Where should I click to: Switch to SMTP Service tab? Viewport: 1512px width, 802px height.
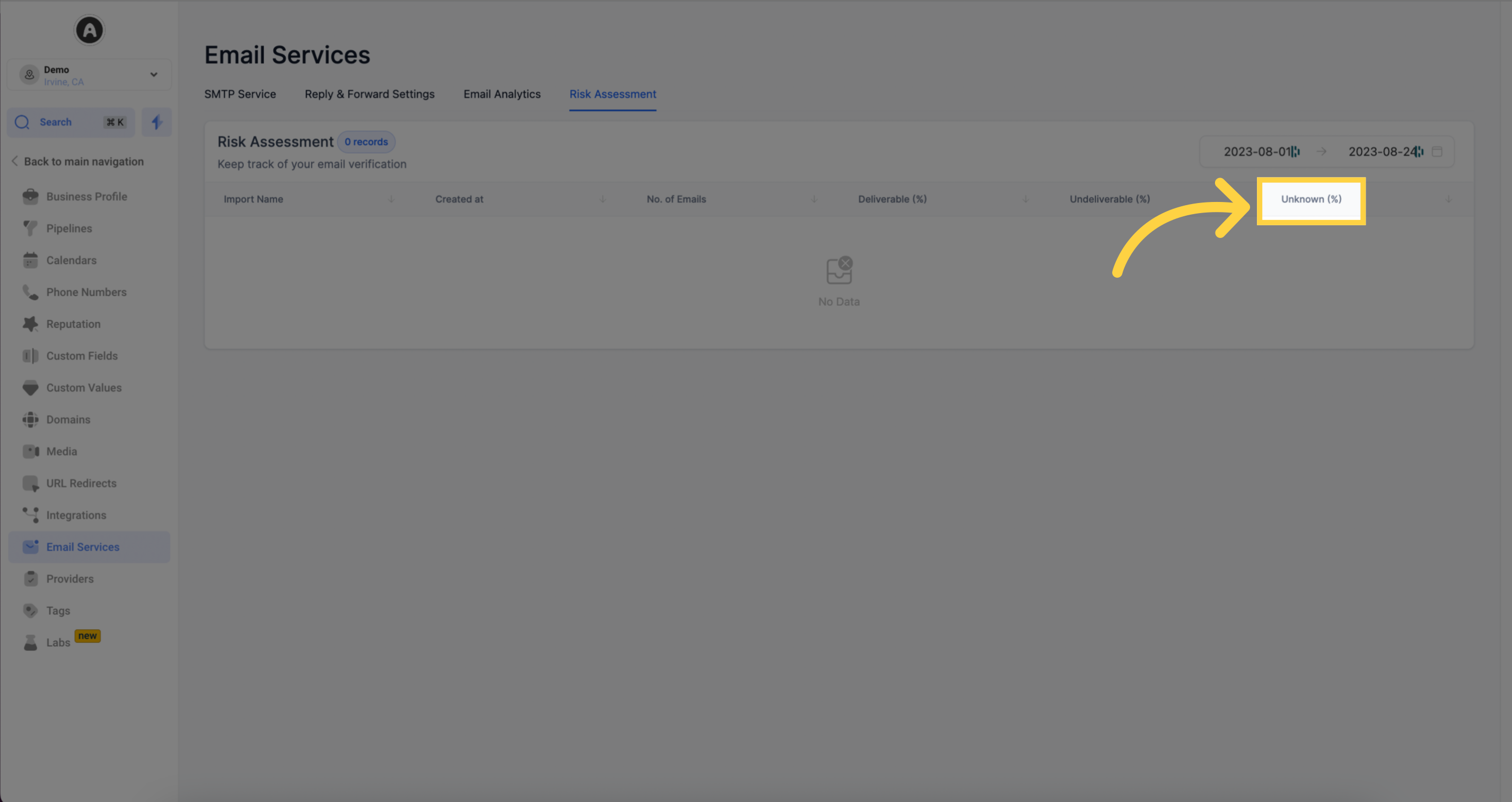click(240, 94)
